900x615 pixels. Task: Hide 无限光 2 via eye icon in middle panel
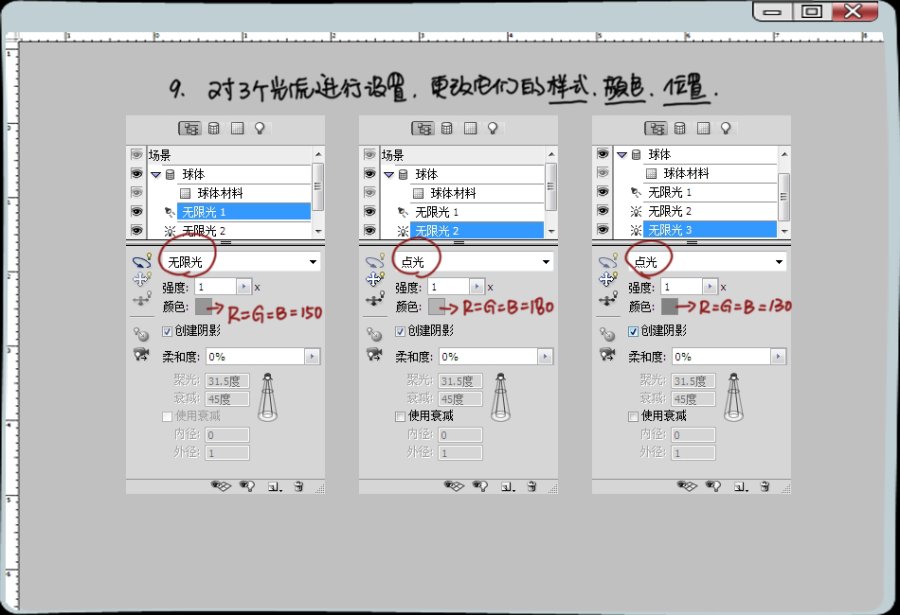[369, 230]
